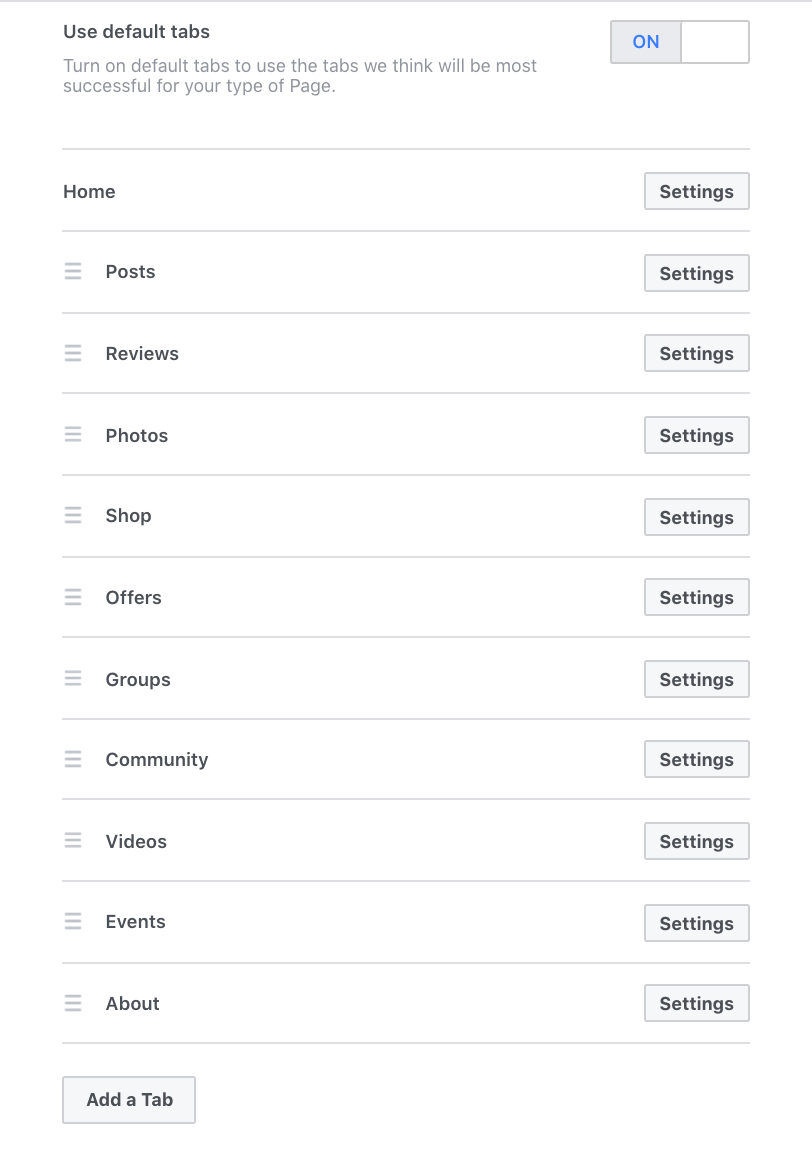Open Settings for the Home tab
Viewport: 812px width, 1152px height.
(x=696, y=192)
